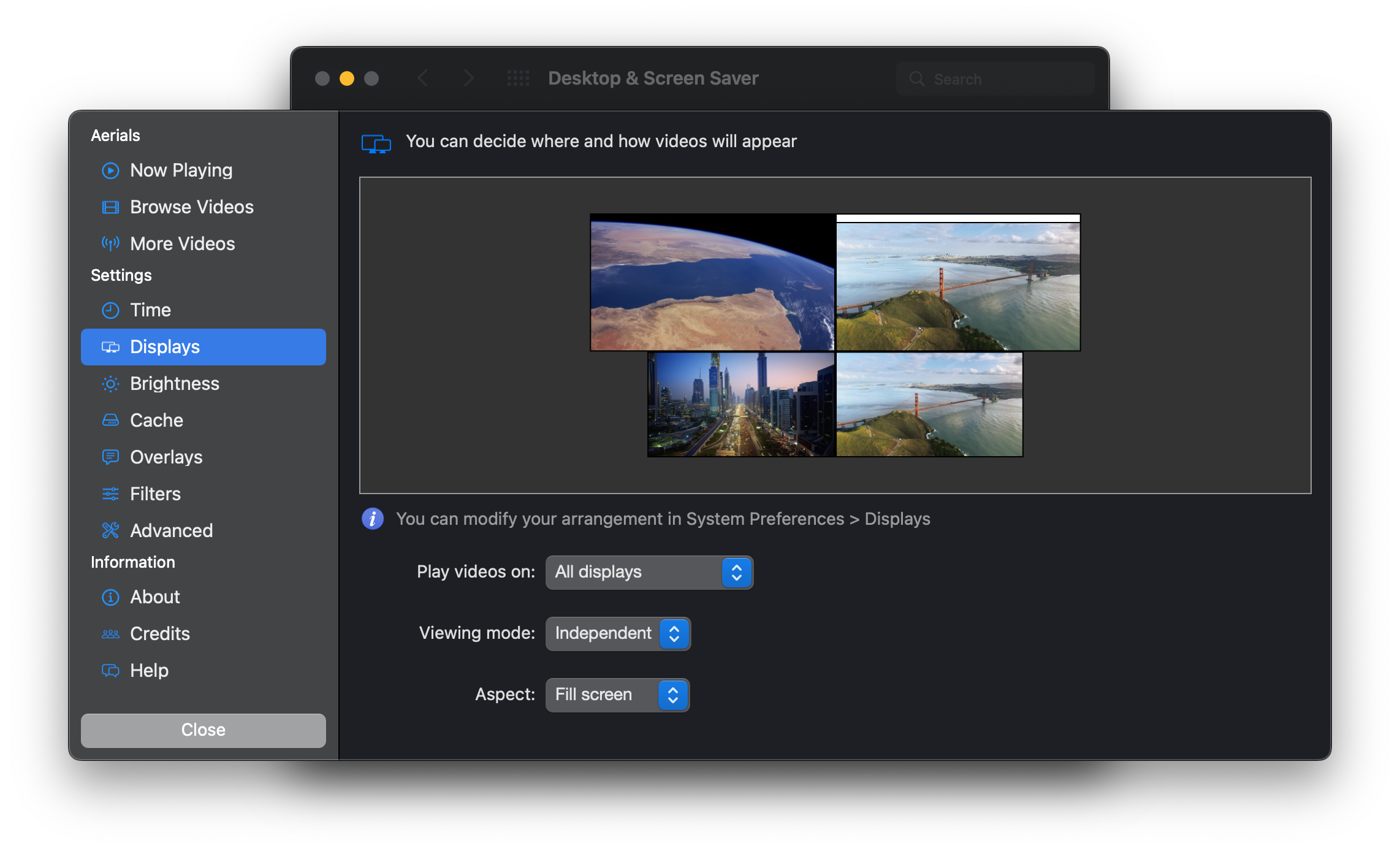Image resolution: width=1400 pixels, height=851 pixels.
Task: Click the Time clock icon
Action: 110,310
